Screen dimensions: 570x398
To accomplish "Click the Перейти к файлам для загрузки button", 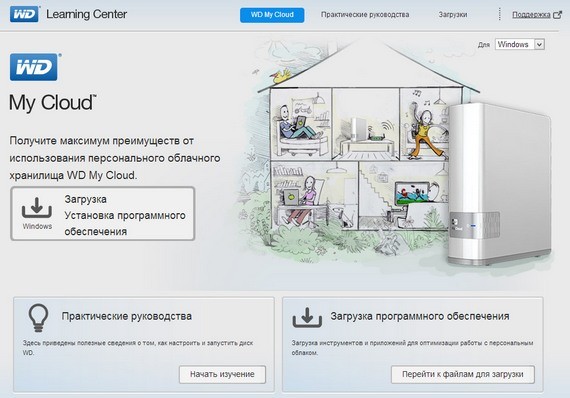I will (463, 374).
